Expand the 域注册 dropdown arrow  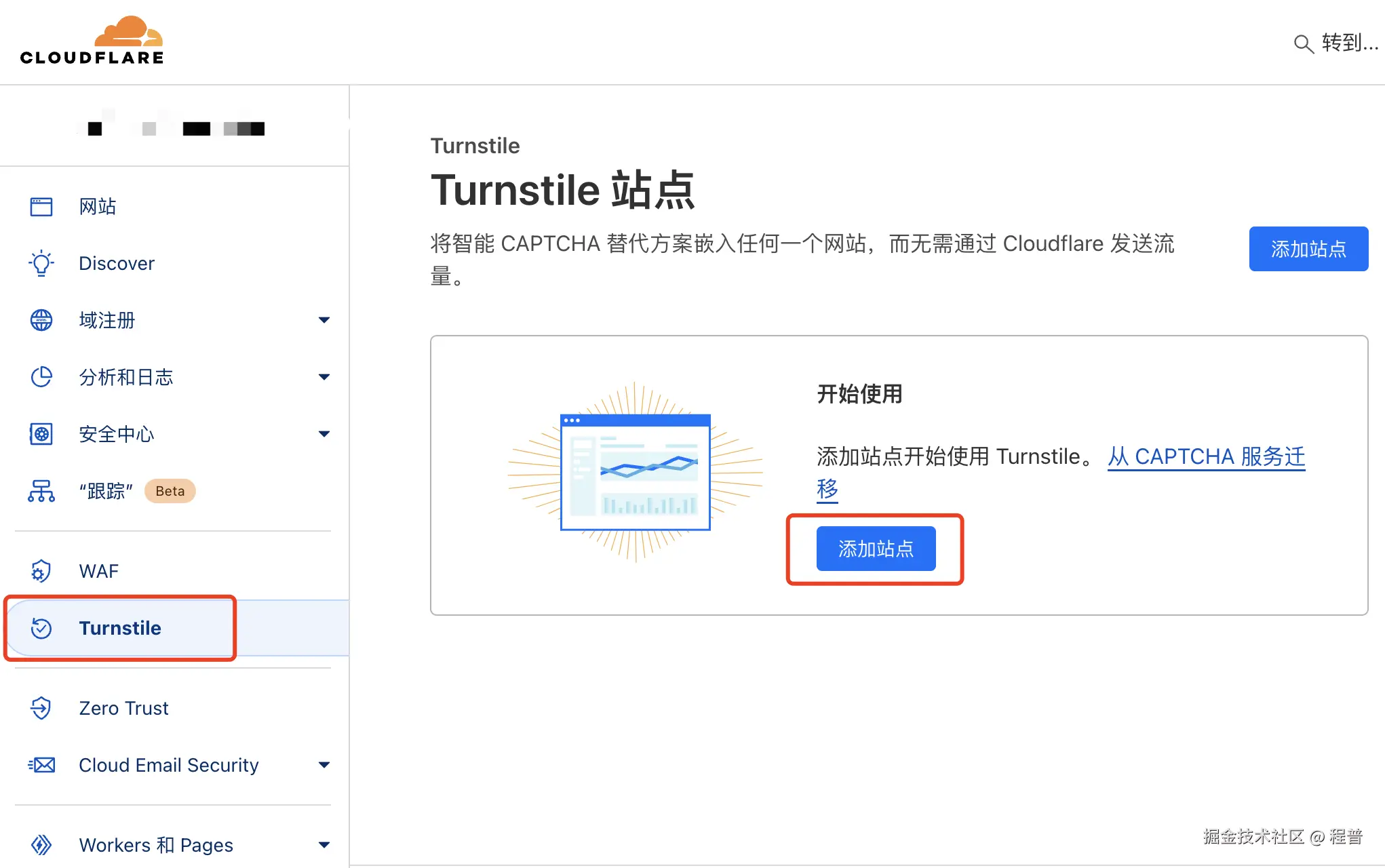coord(324,320)
